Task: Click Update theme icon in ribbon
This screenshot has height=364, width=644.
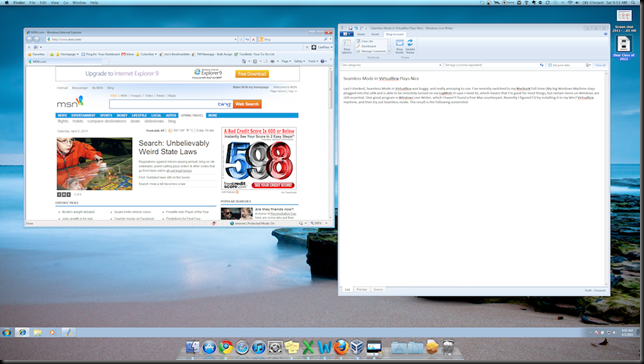Action: (410, 46)
